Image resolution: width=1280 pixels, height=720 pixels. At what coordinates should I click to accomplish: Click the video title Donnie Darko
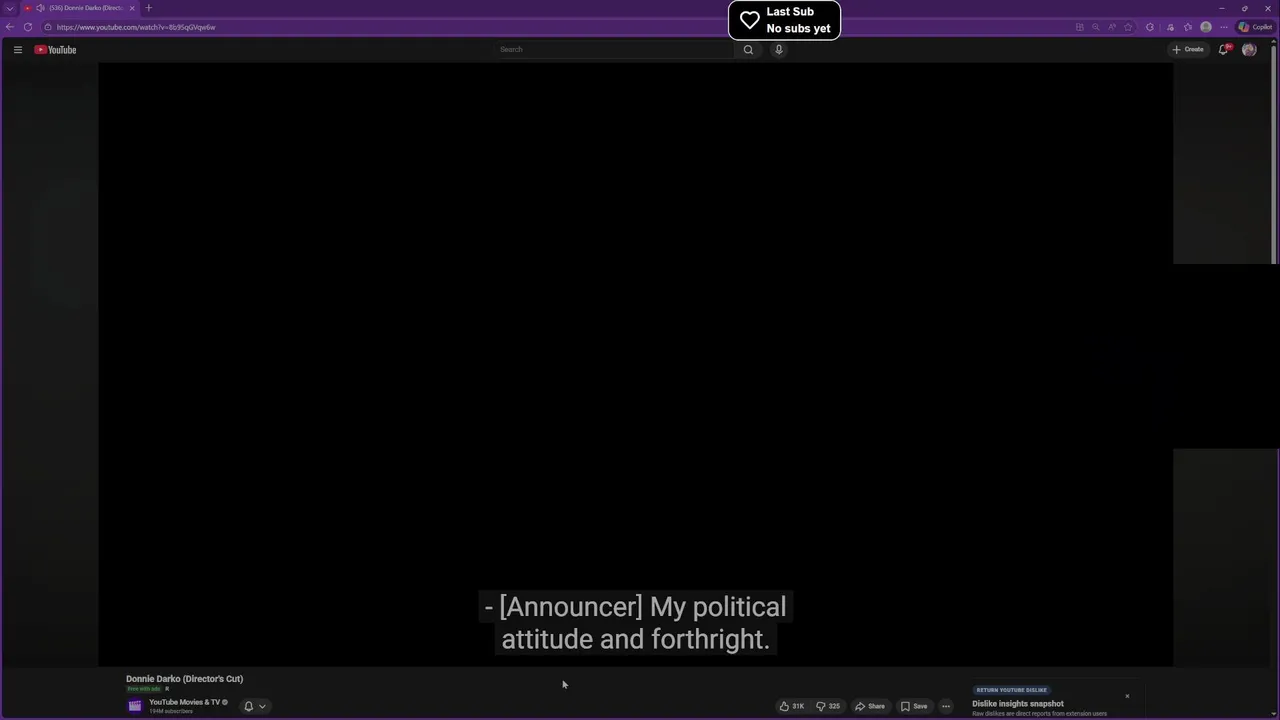(x=184, y=679)
